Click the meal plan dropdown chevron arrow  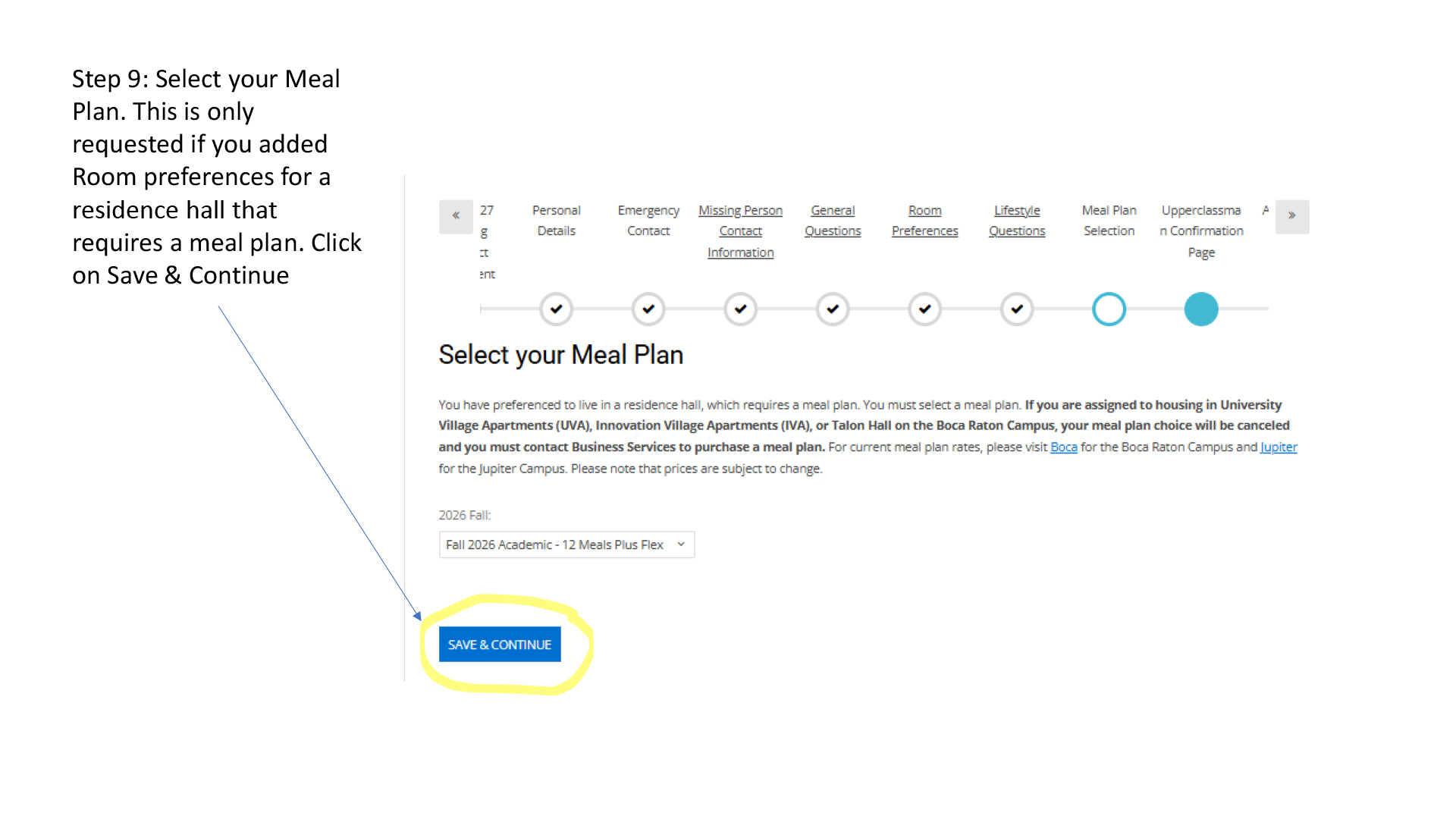[x=681, y=544]
